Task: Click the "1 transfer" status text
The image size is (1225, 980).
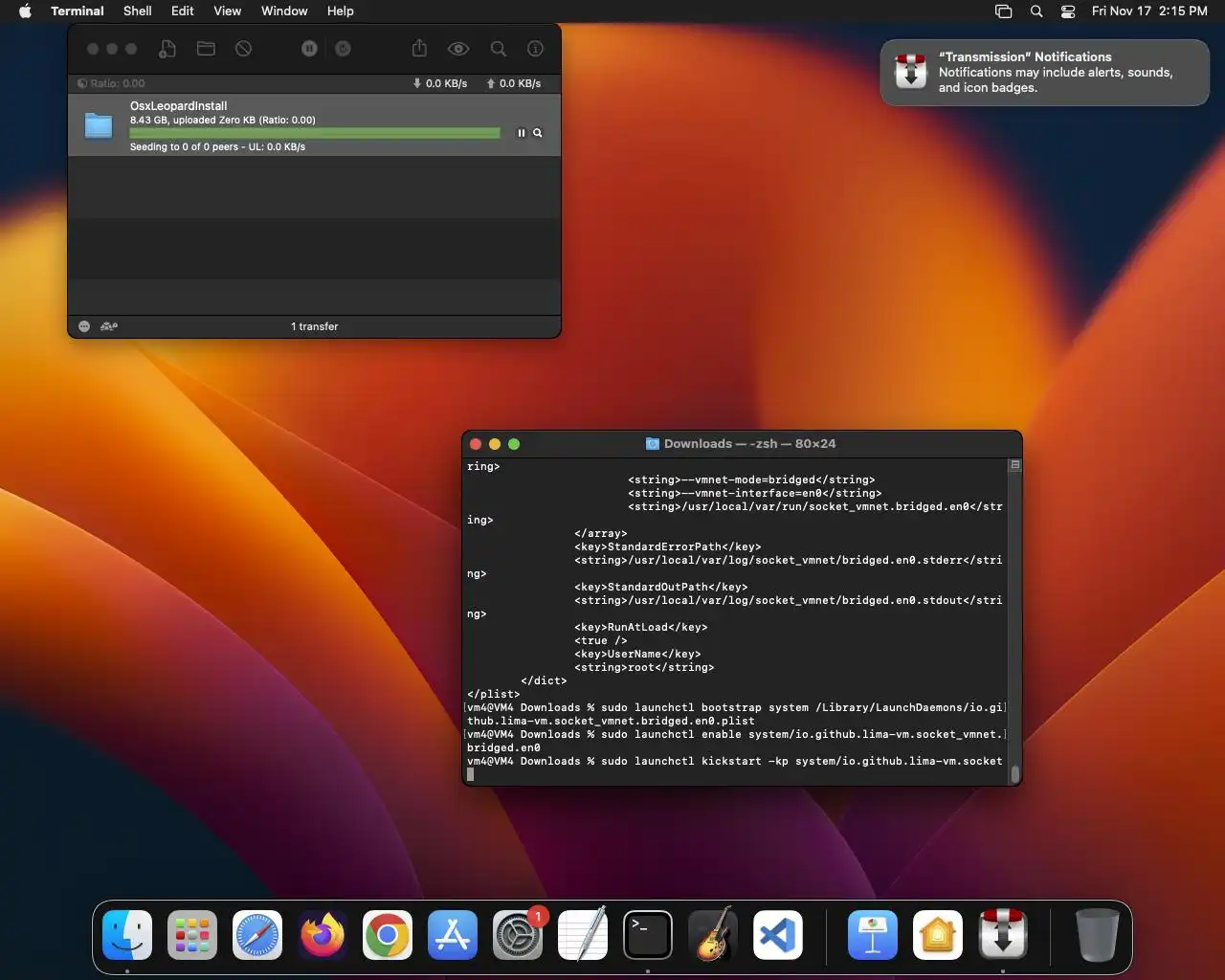Action: pyautogui.click(x=314, y=326)
